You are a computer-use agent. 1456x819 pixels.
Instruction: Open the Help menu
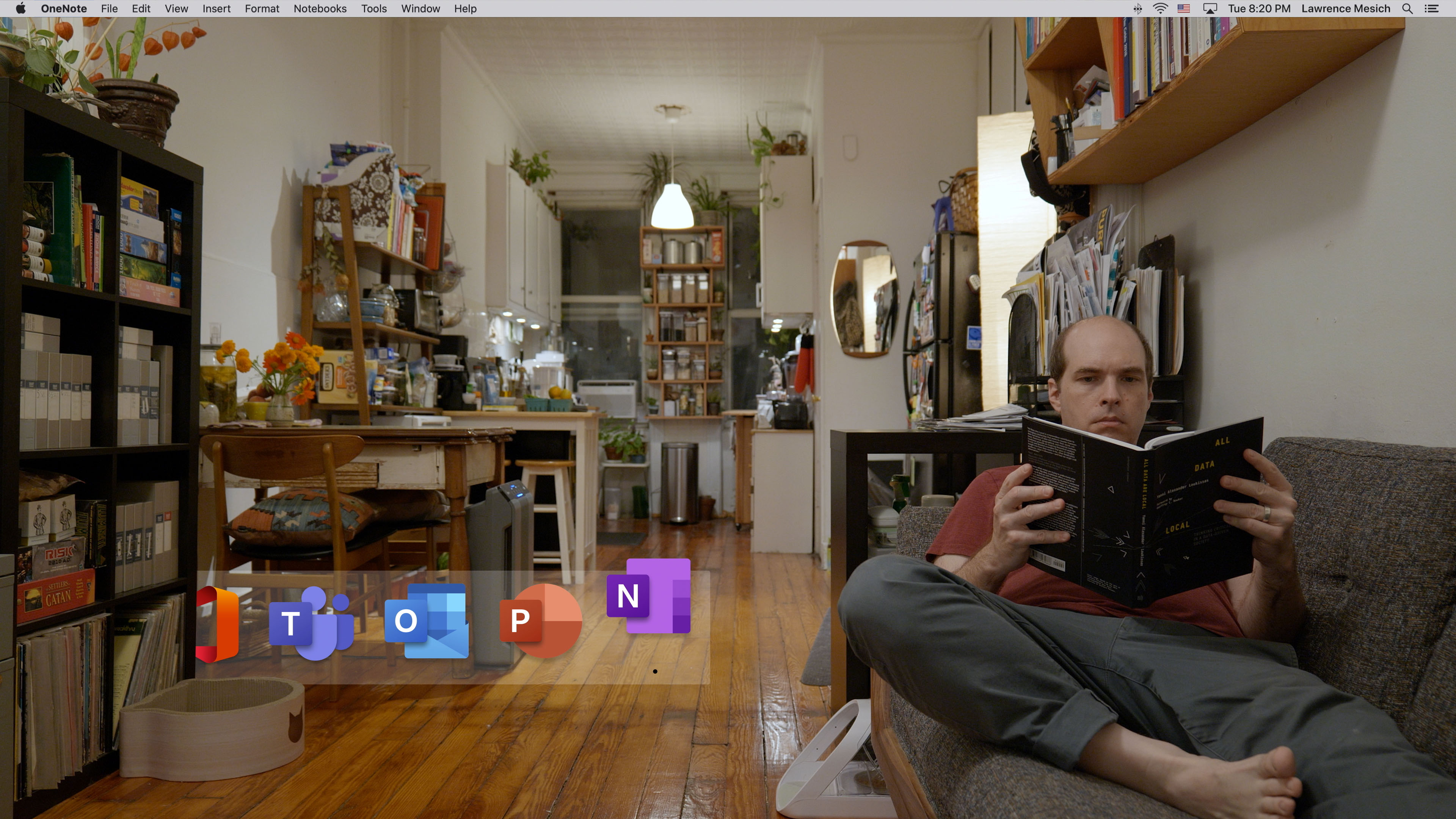coord(465,8)
